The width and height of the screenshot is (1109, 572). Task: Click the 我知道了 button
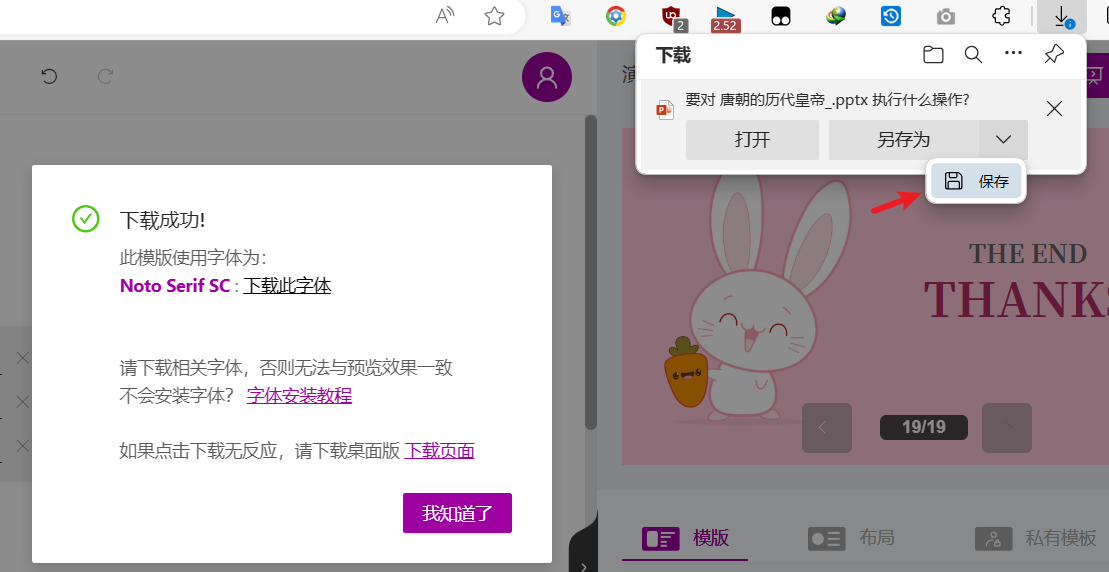(457, 513)
